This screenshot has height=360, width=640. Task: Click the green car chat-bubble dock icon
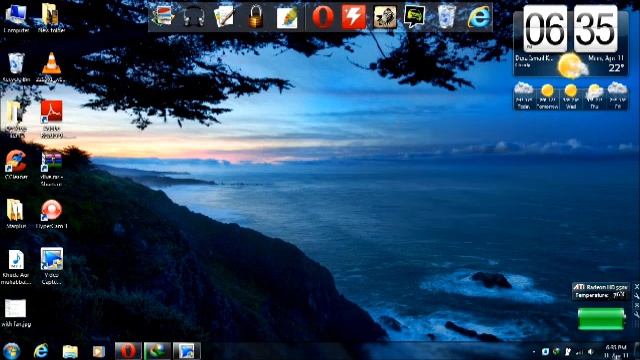[x=415, y=17]
